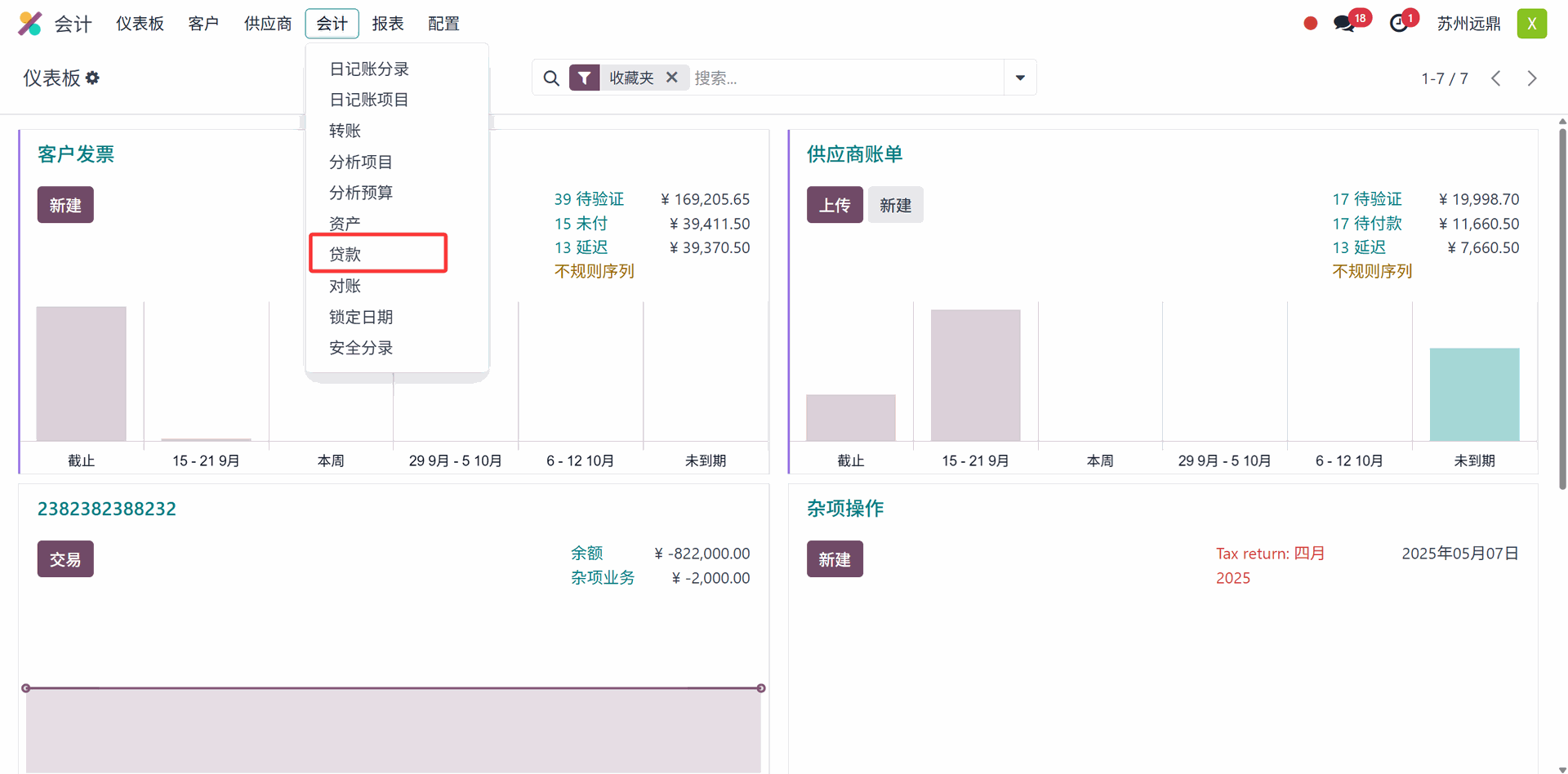Click 上传 button for vendor bills

click(x=834, y=205)
